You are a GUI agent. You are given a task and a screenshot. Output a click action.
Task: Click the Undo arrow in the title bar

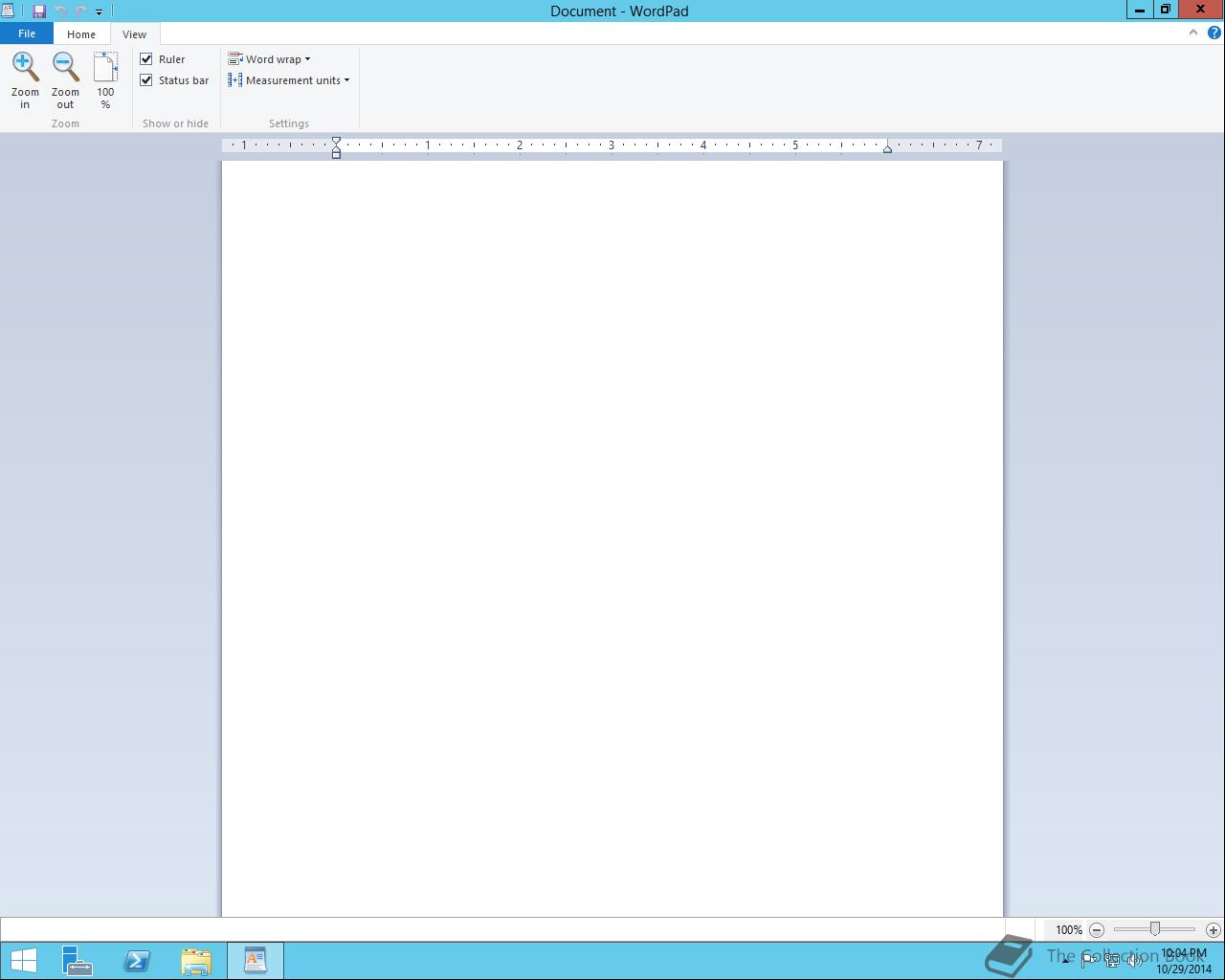click(60, 11)
